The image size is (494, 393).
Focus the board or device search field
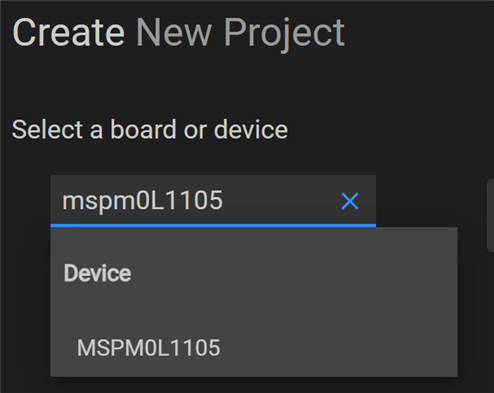pos(213,201)
